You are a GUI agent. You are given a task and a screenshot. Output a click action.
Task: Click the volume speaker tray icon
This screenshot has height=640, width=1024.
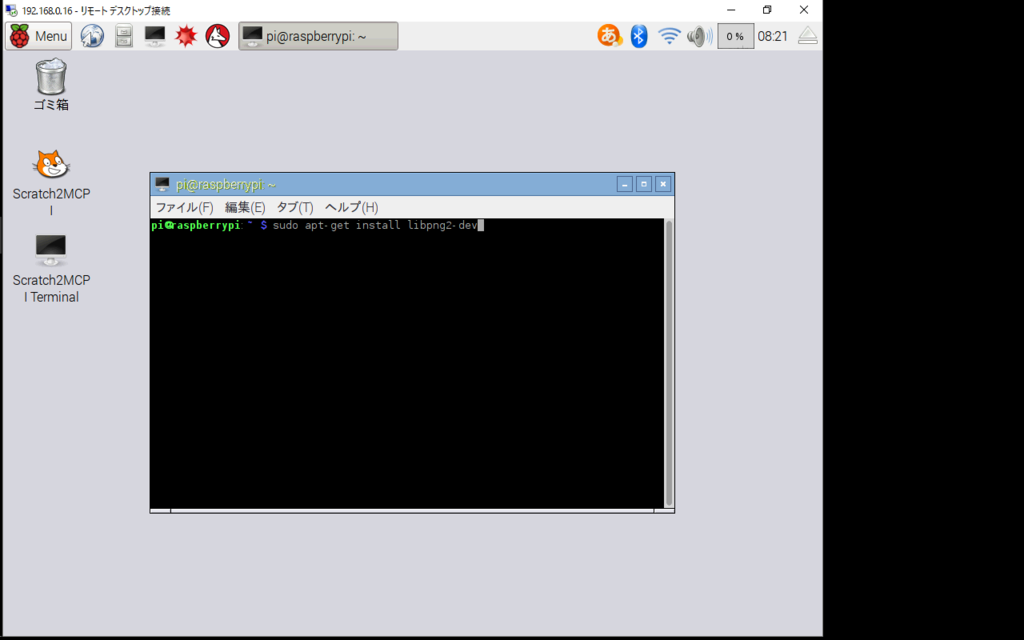pyautogui.click(x=699, y=36)
